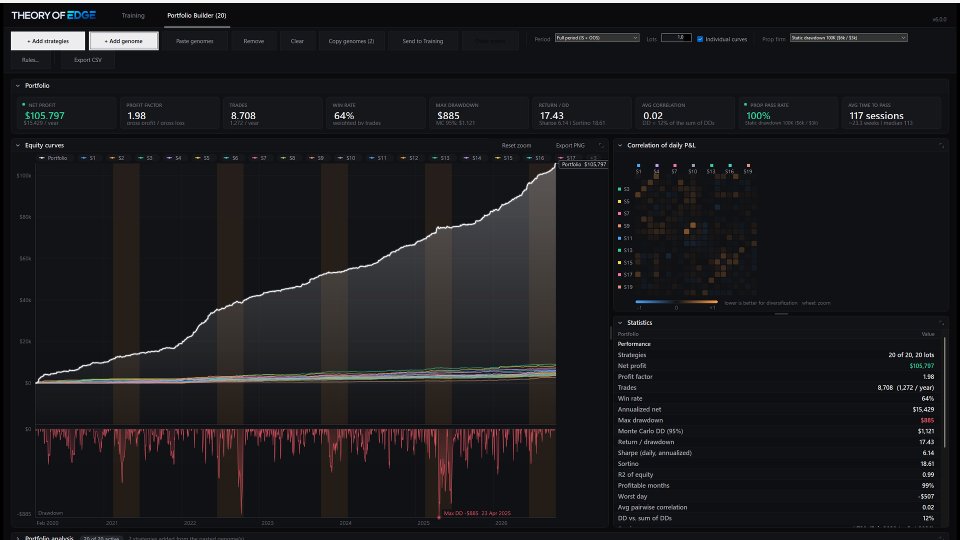Maximize the Correlation panel icon
The image size is (960, 540).
pos(941,146)
